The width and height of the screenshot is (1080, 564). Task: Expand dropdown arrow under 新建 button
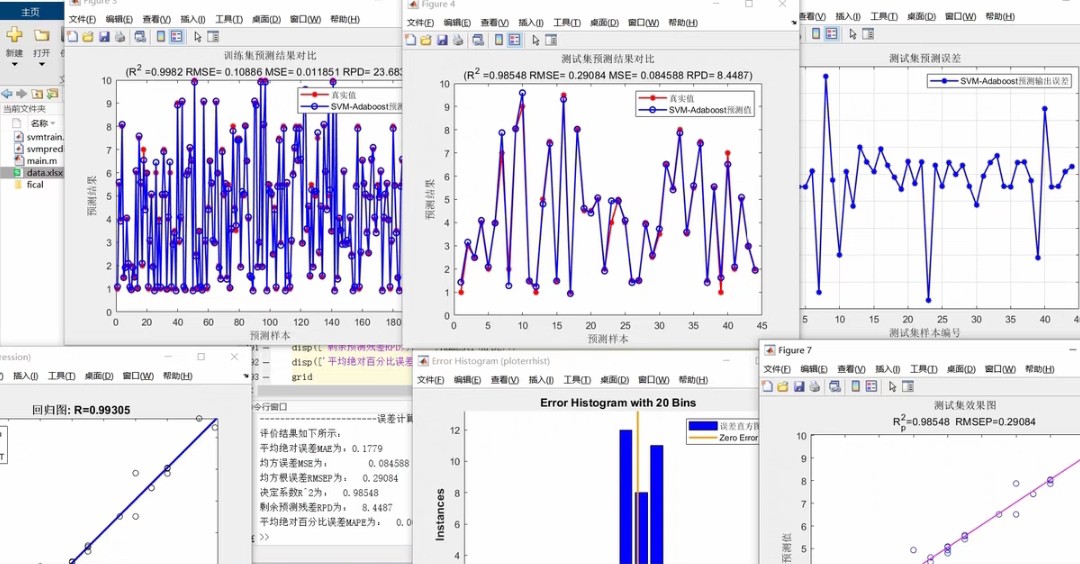14,64
